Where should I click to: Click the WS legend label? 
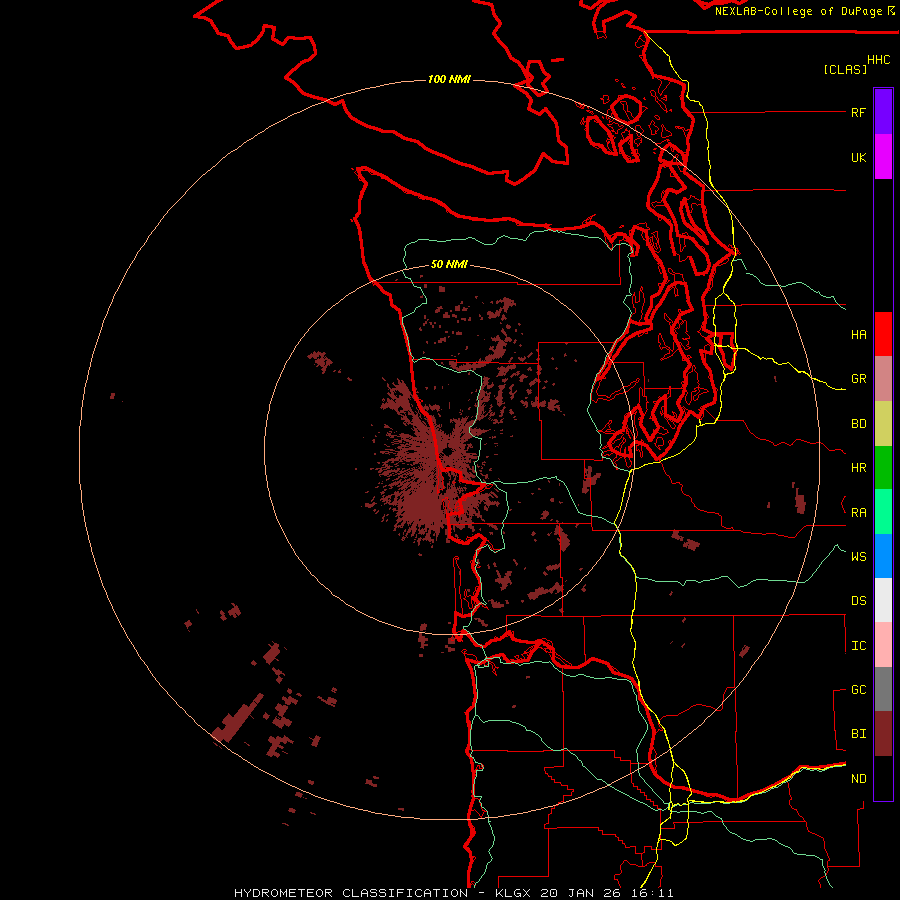pos(858,556)
